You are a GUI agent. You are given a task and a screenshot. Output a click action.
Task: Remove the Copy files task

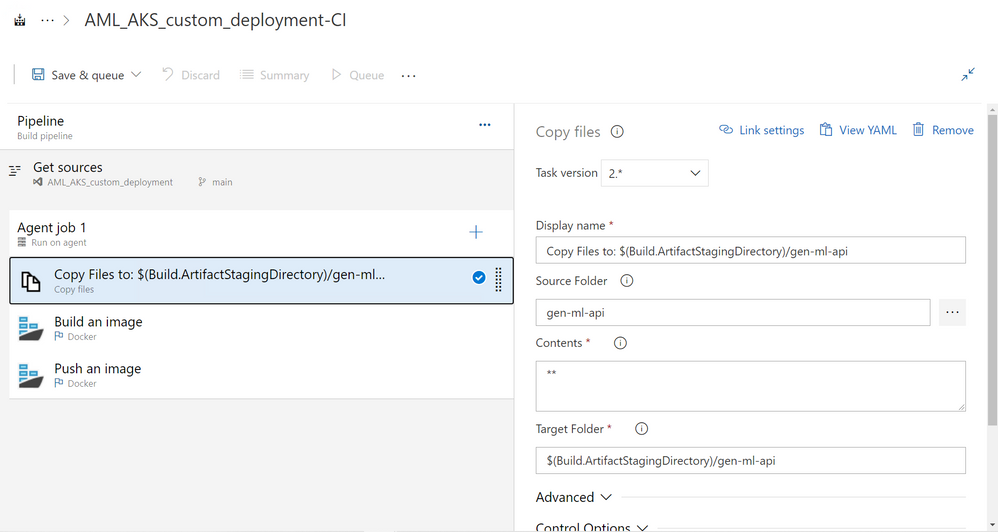943,130
